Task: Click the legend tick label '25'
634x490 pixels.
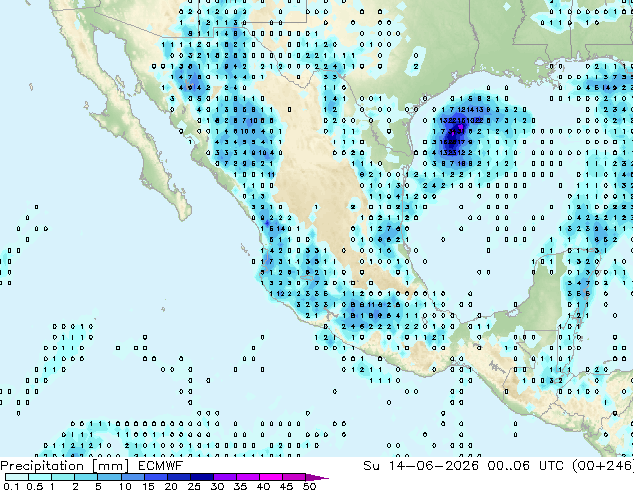Action: pyautogui.click(x=194, y=486)
